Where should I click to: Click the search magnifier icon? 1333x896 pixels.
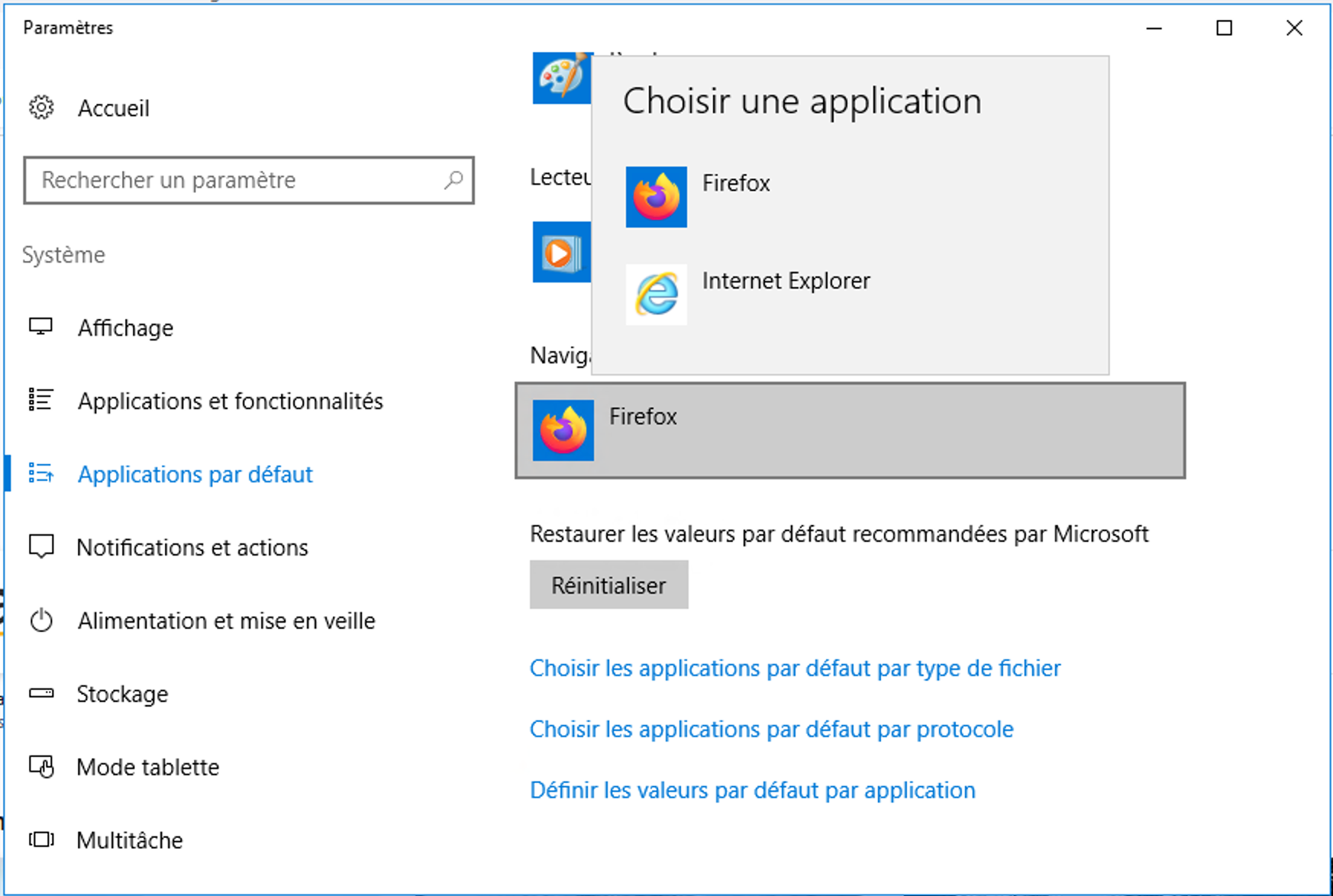point(453,180)
